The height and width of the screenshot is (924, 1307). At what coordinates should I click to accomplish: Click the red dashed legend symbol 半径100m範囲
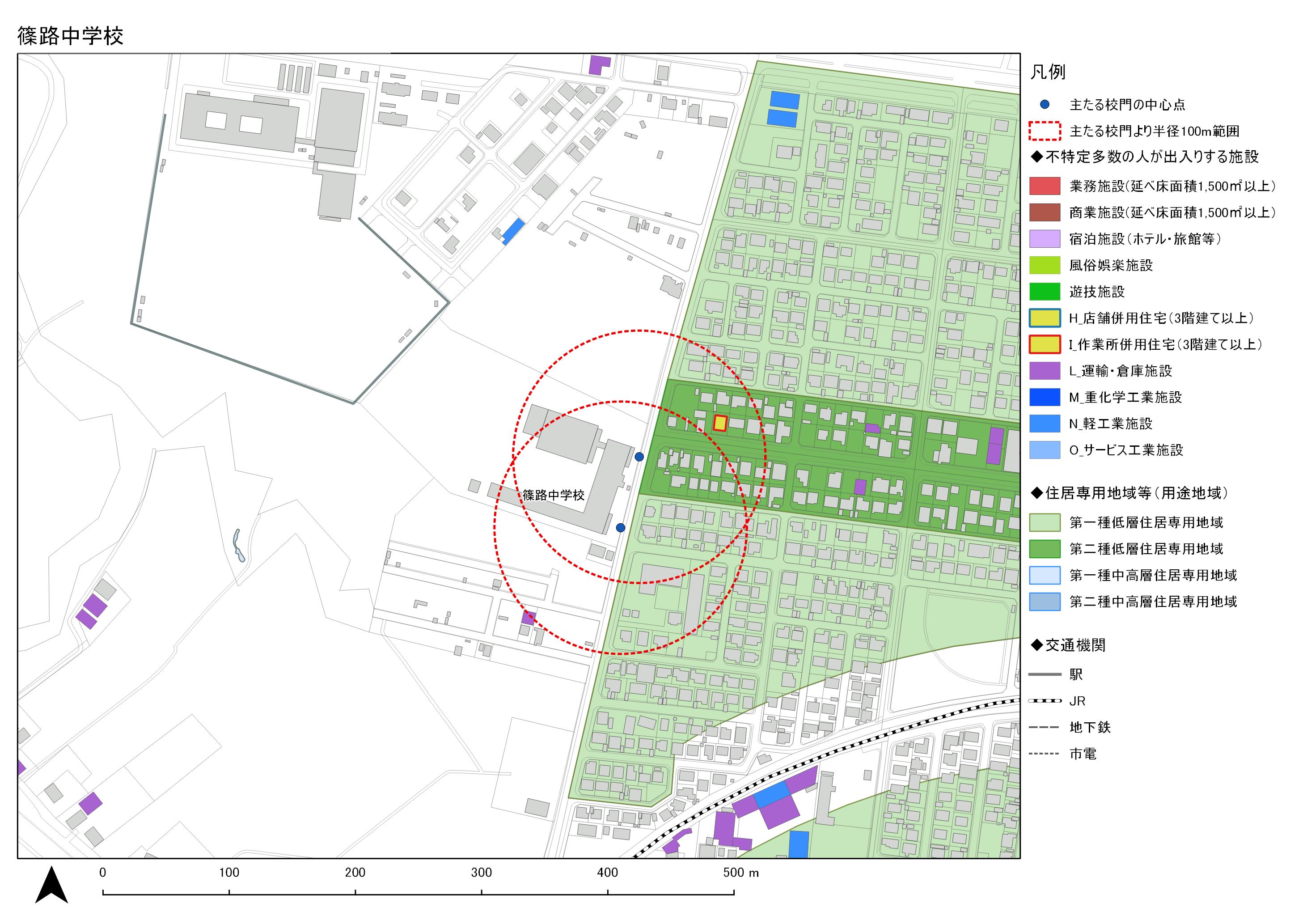(x=1045, y=131)
